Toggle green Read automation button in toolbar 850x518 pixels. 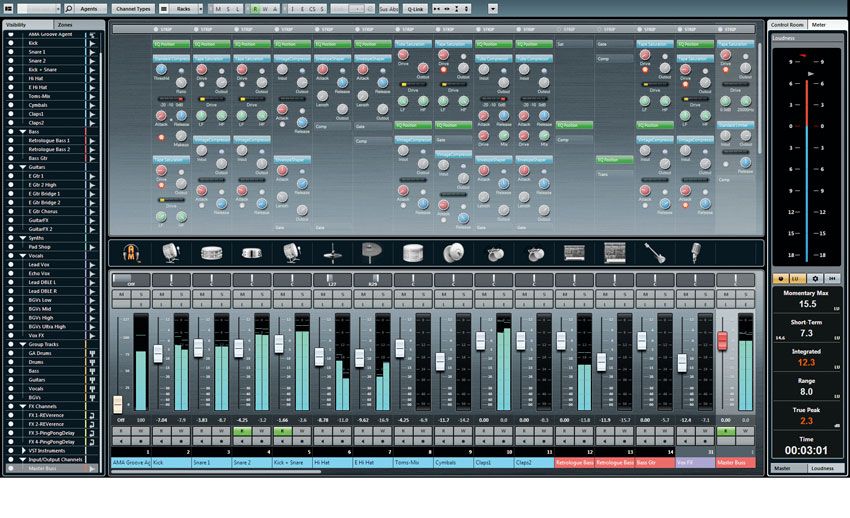click(x=255, y=9)
